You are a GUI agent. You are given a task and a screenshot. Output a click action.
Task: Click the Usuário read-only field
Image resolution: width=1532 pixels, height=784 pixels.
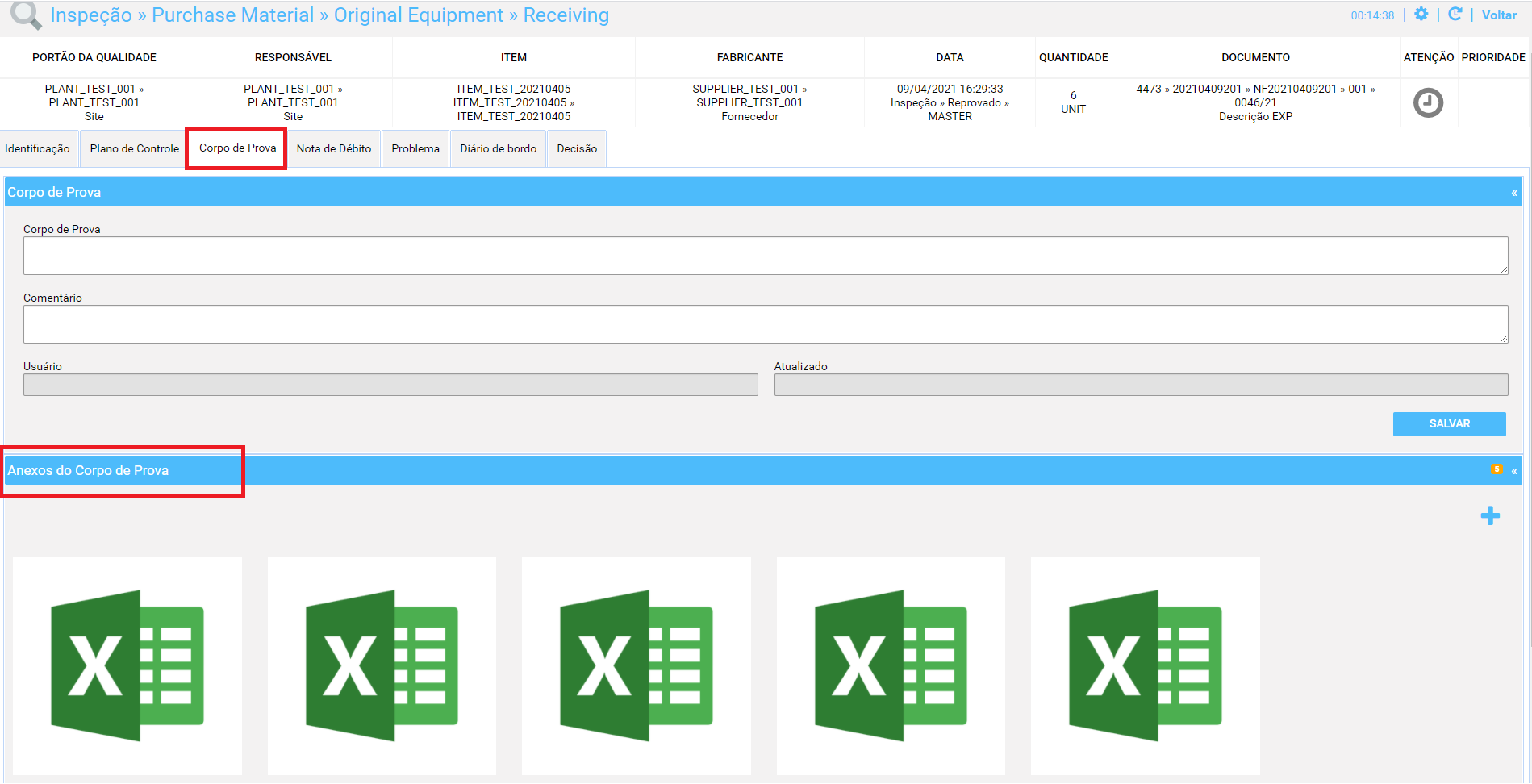(x=390, y=385)
